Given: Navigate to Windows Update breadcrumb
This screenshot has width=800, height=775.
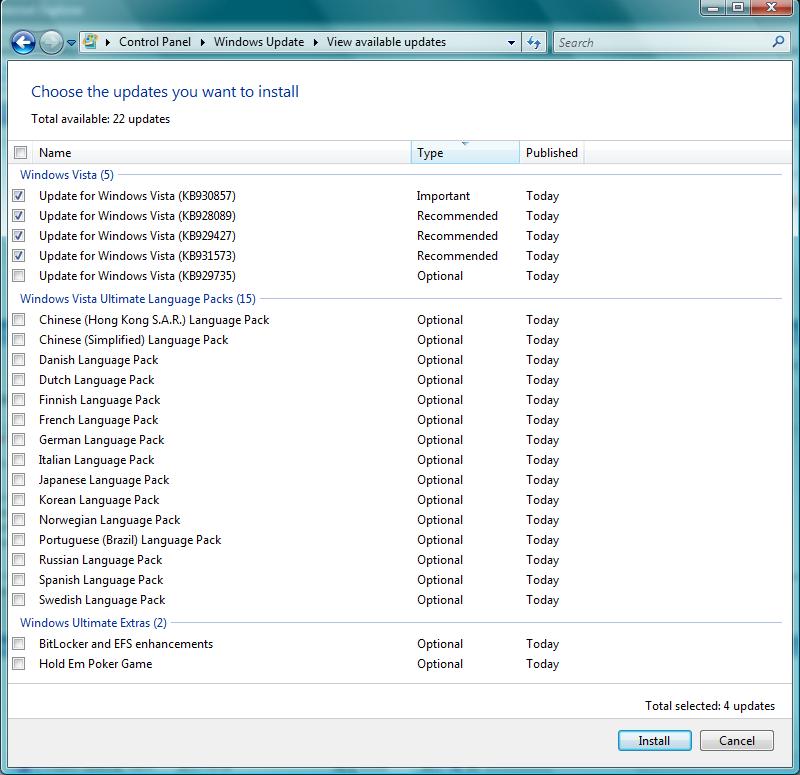Looking at the screenshot, I should pos(259,42).
